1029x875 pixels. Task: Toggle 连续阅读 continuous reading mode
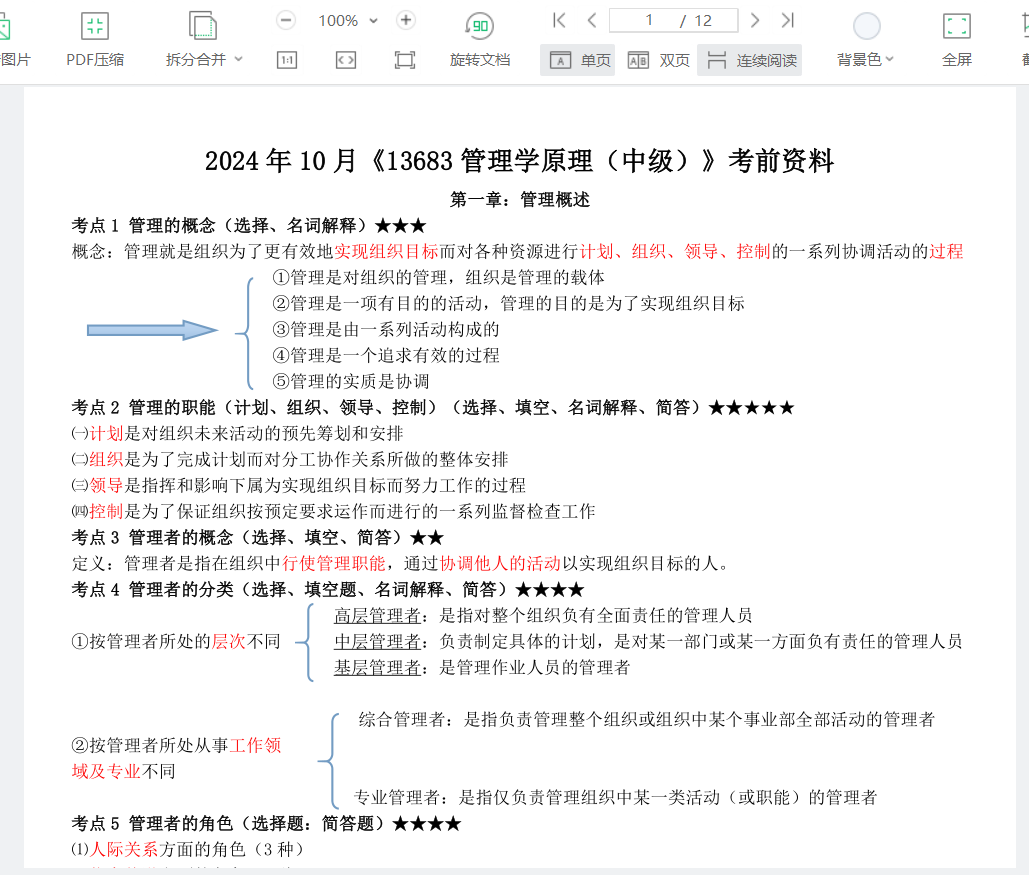pyautogui.click(x=750, y=60)
